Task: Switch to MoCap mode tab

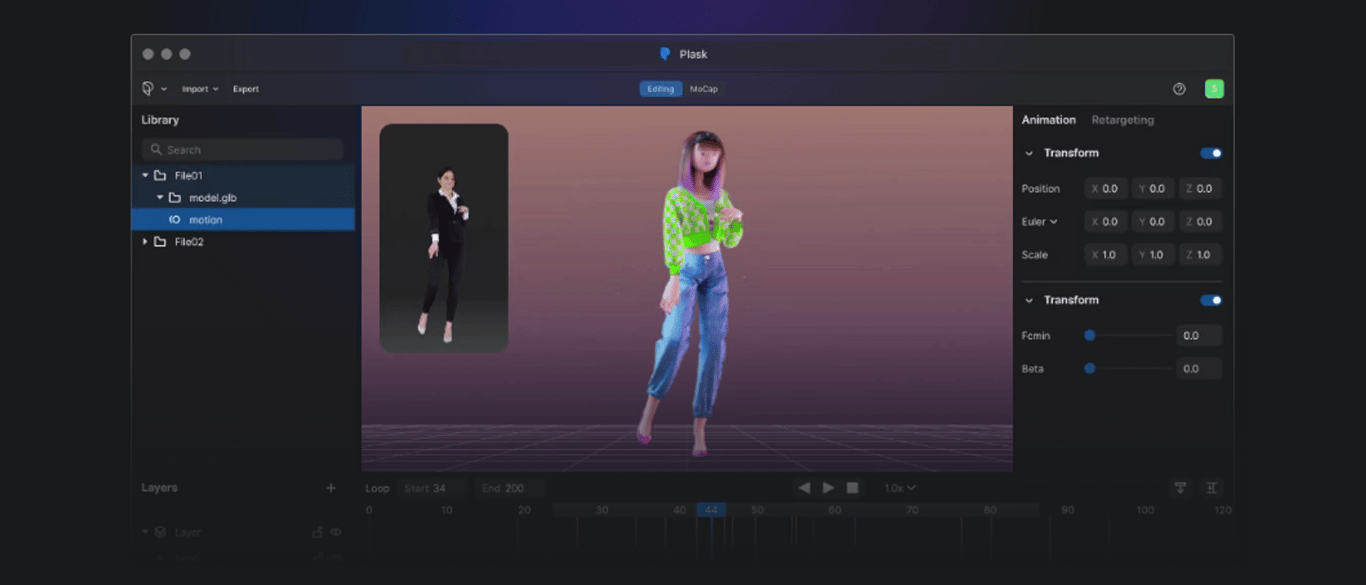Action: click(x=704, y=89)
